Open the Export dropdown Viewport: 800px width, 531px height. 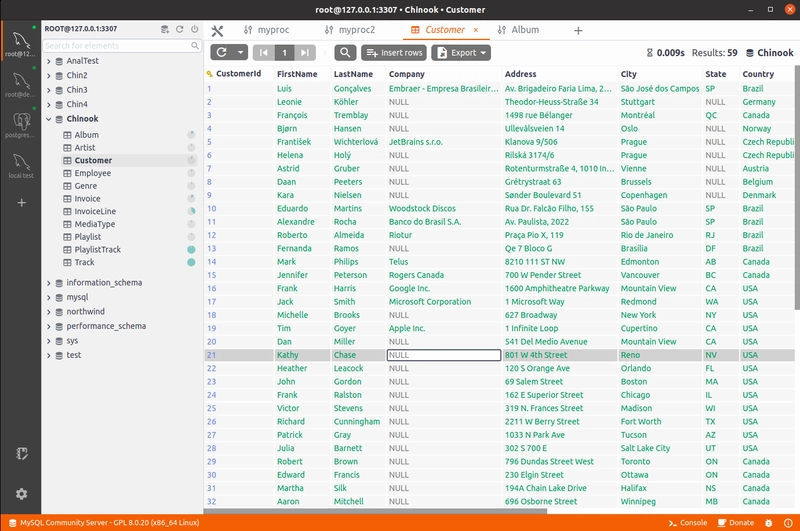tap(461, 53)
